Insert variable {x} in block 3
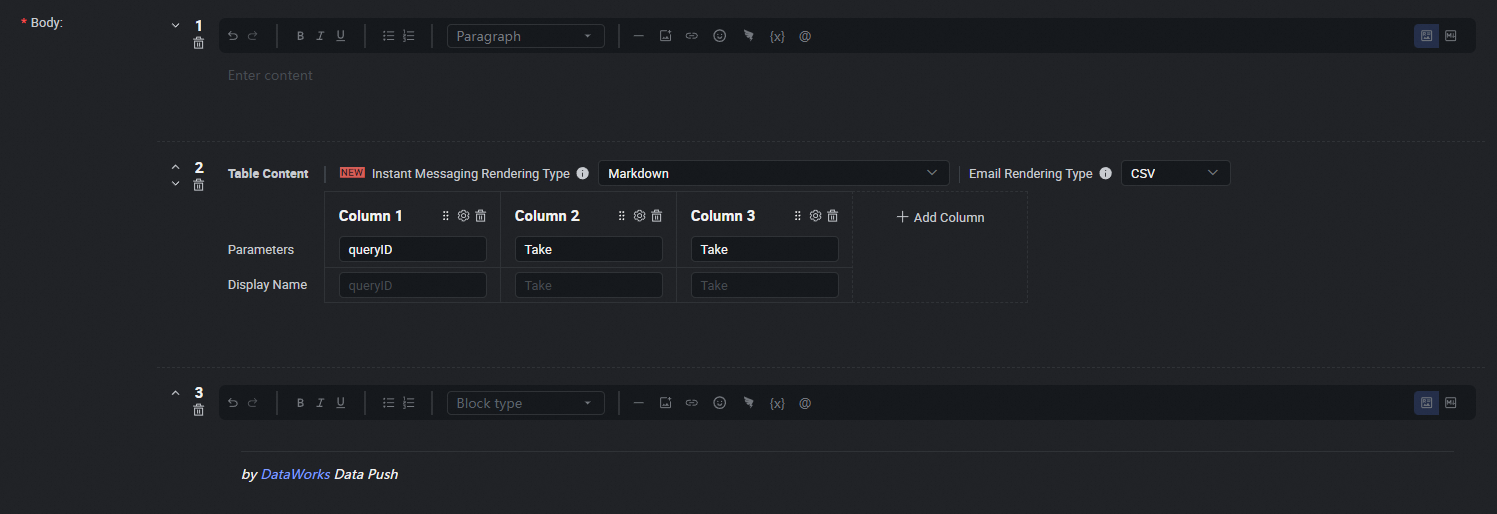 pyautogui.click(x=777, y=403)
